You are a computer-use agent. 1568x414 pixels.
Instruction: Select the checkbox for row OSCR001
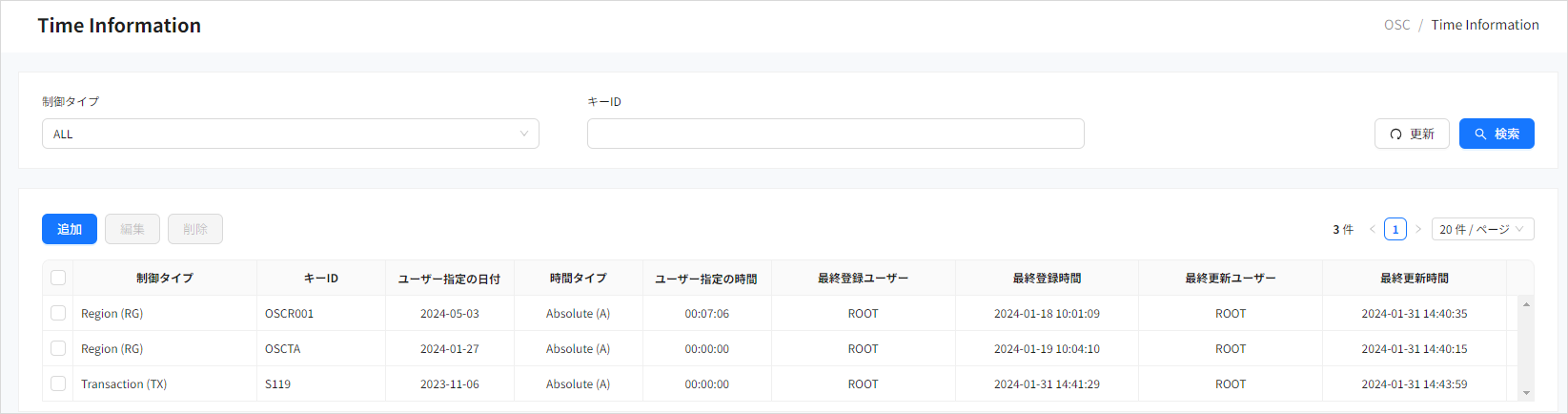click(x=58, y=313)
